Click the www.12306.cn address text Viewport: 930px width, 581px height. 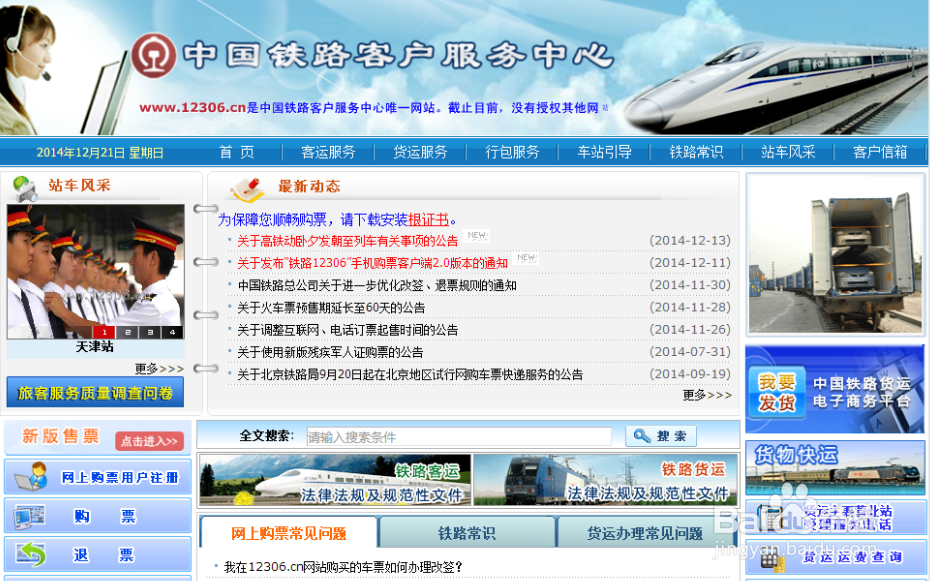tap(192, 107)
